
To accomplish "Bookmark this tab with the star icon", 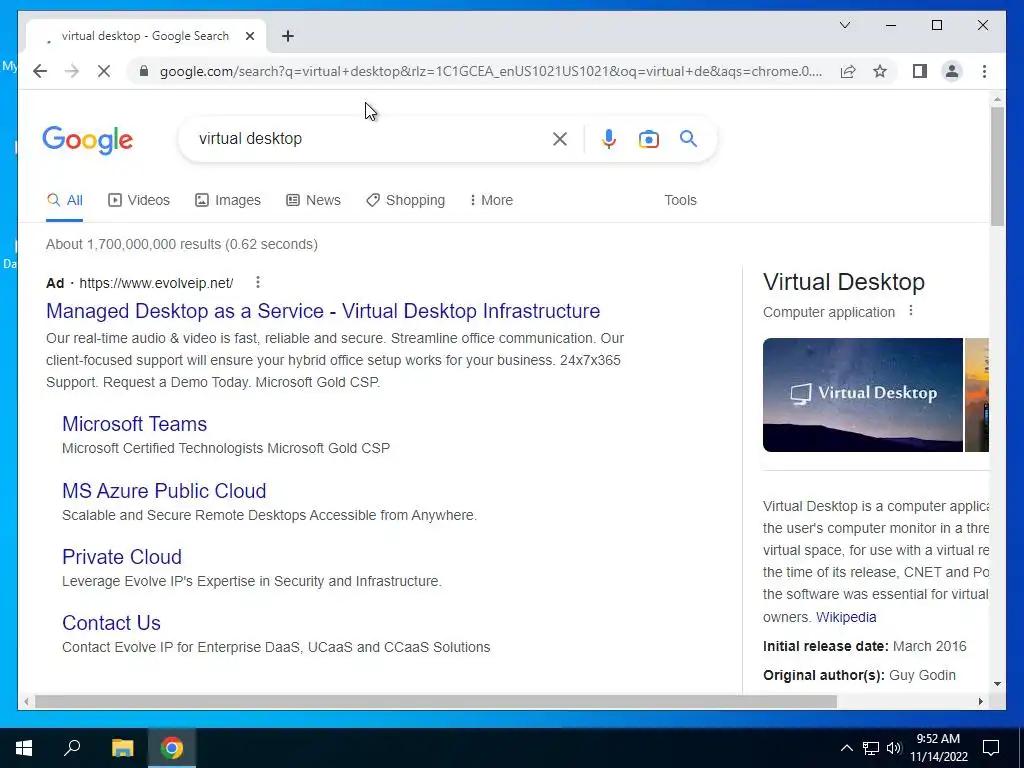I will [880, 71].
